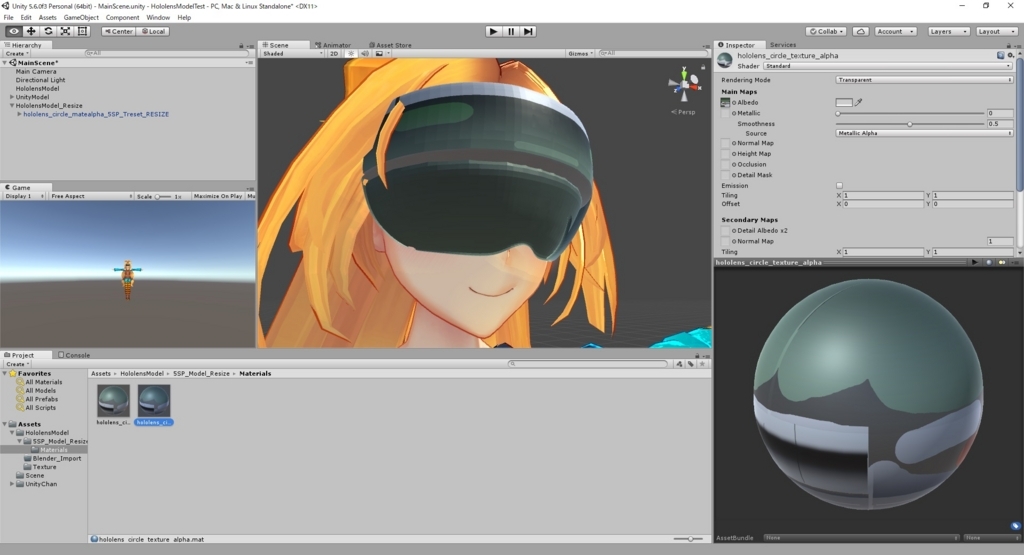Expand UnityModel in Hierarchy
This screenshot has width=1024, height=555.
tap(12, 97)
